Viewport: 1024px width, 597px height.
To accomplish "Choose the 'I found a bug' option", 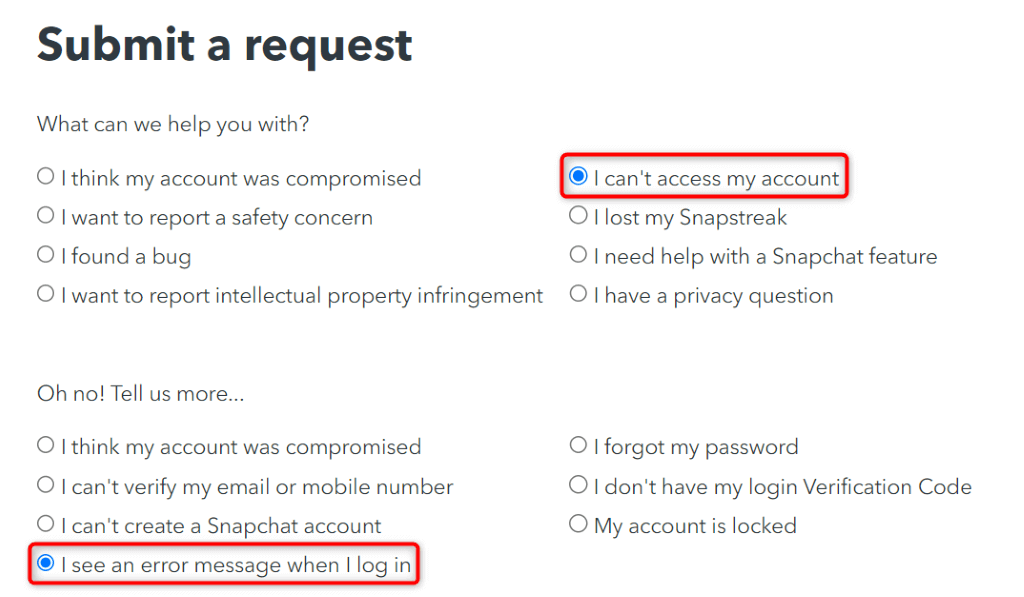I will [x=46, y=255].
